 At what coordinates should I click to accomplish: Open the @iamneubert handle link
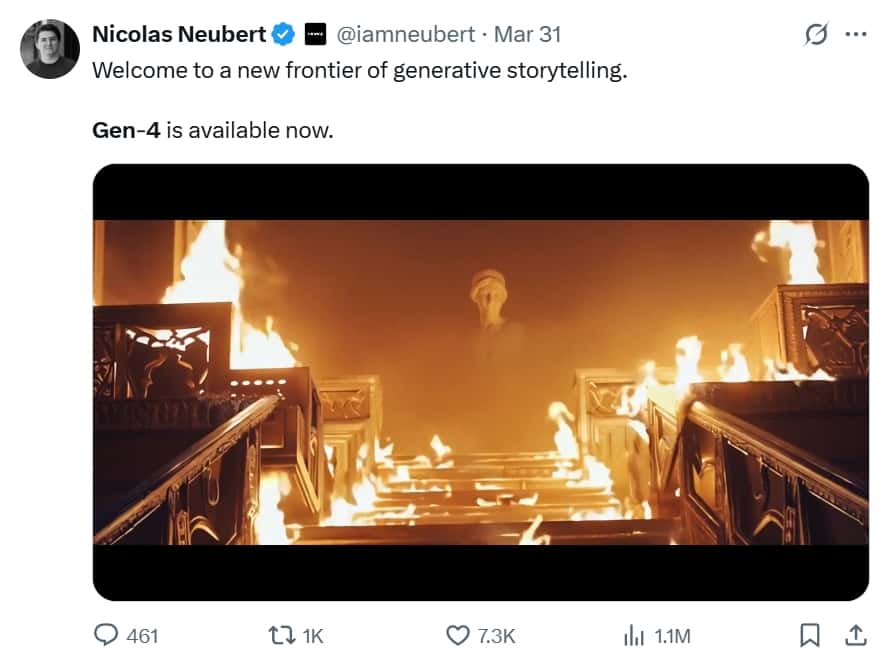(405, 34)
